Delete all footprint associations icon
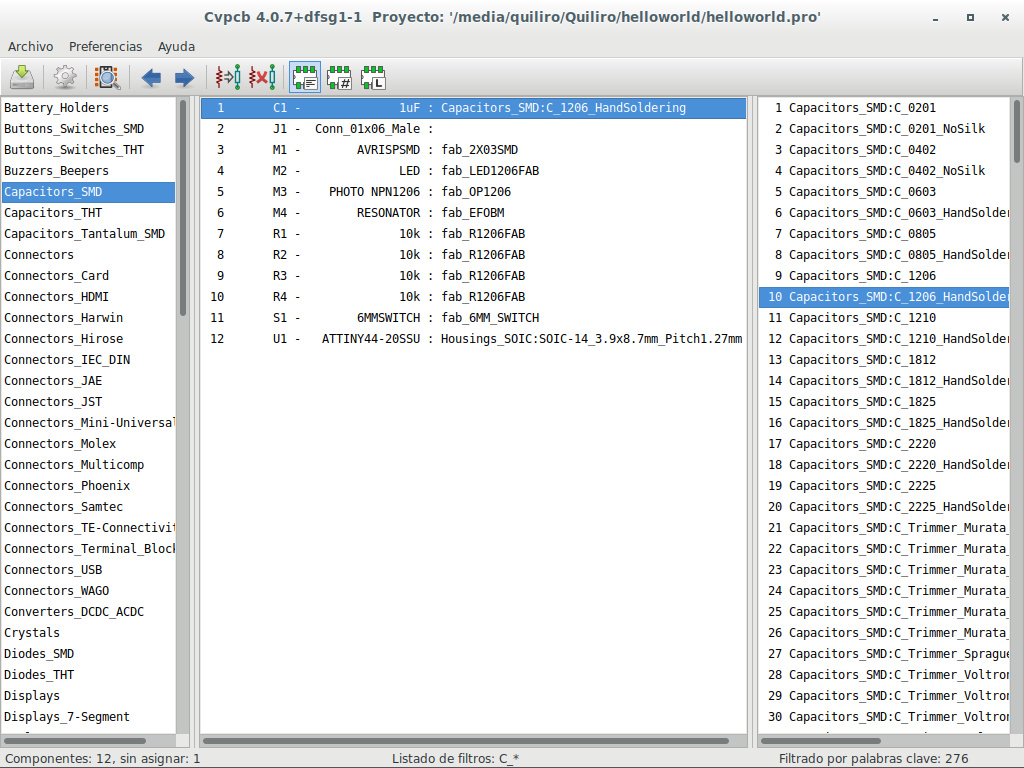The image size is (1024, 768). pos(262,78)
